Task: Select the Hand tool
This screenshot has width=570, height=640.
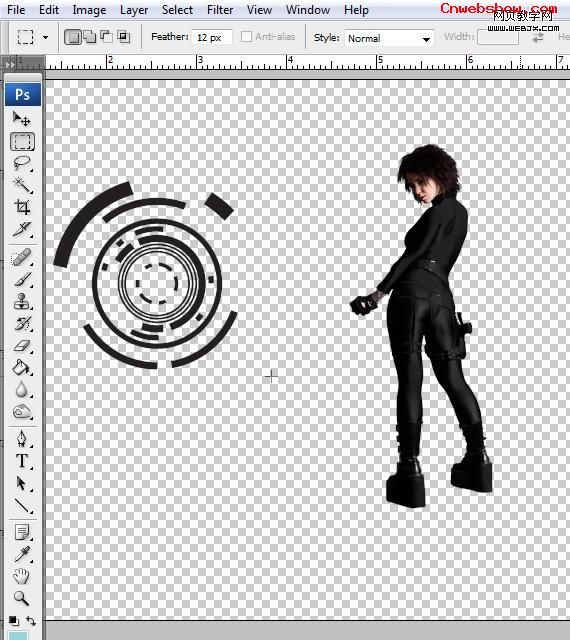Action: pyautogui.click(x=22, y=576)
